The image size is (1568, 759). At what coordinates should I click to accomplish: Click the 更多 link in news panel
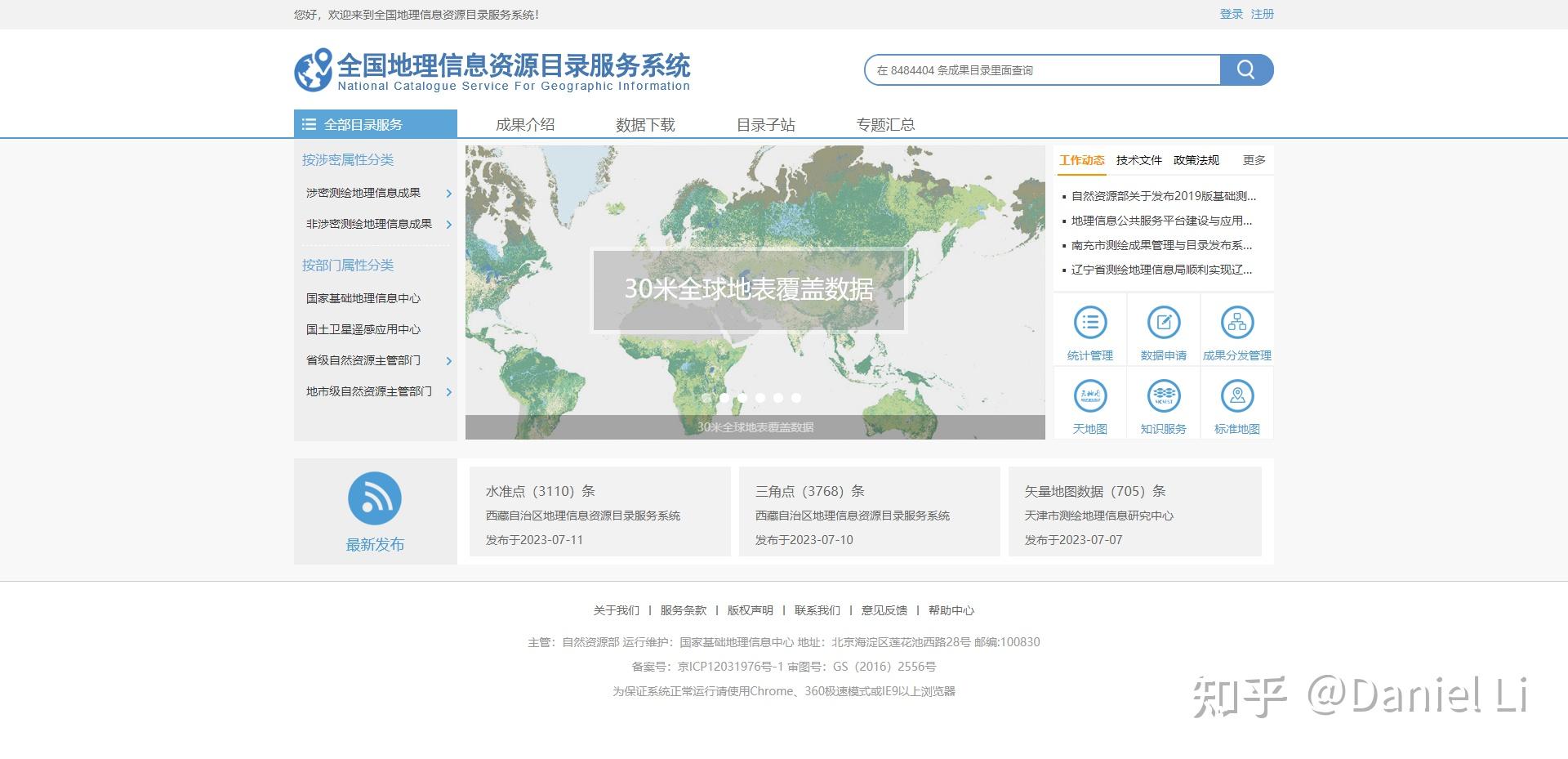coord(1254,160)
